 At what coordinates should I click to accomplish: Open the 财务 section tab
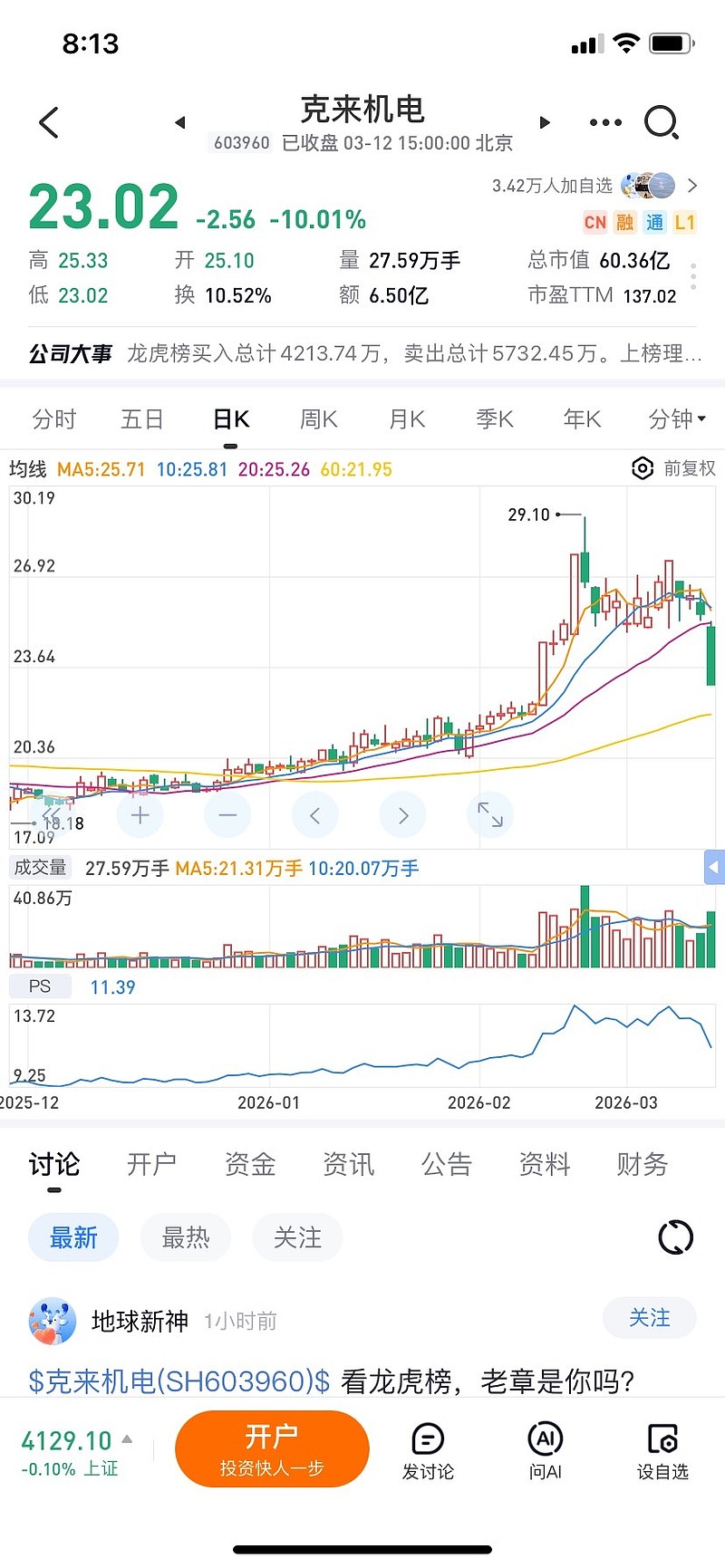pyautogui.click(x=642, y=1164)
